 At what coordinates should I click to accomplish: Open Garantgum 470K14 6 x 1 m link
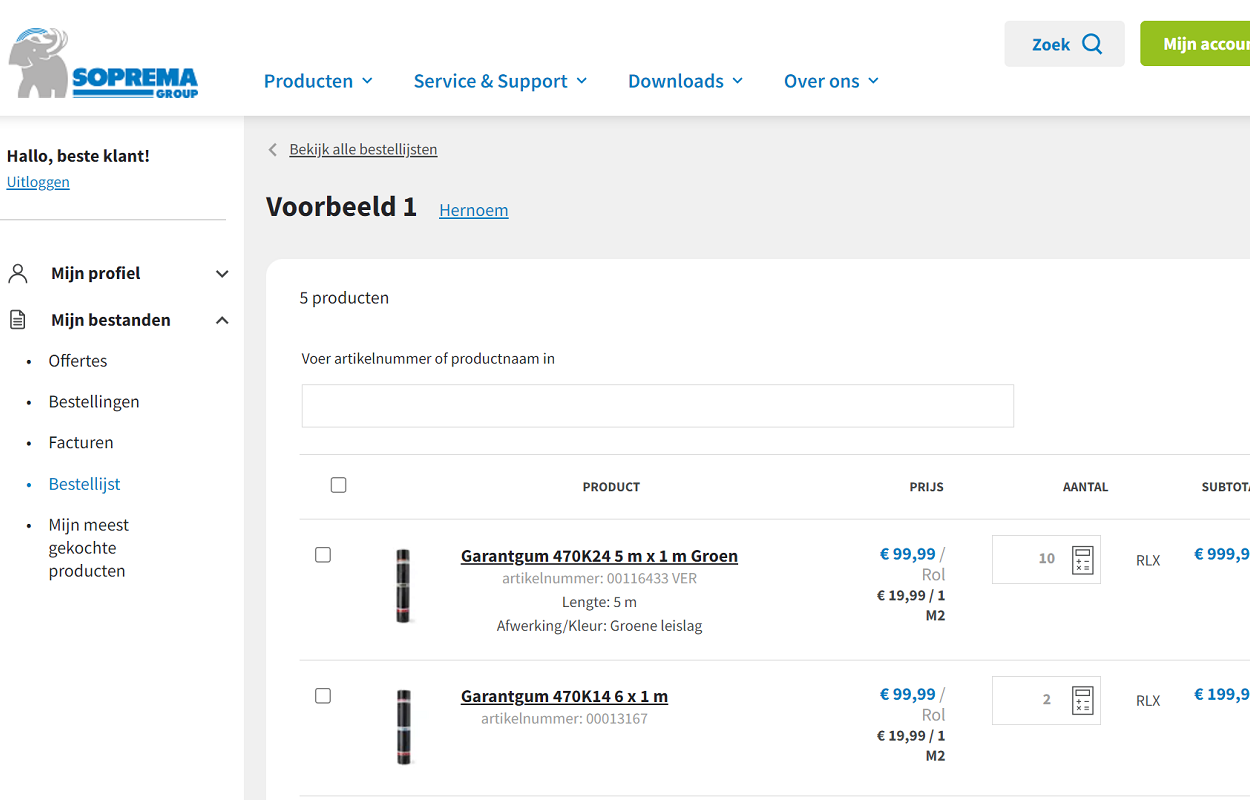pos(564,696)
